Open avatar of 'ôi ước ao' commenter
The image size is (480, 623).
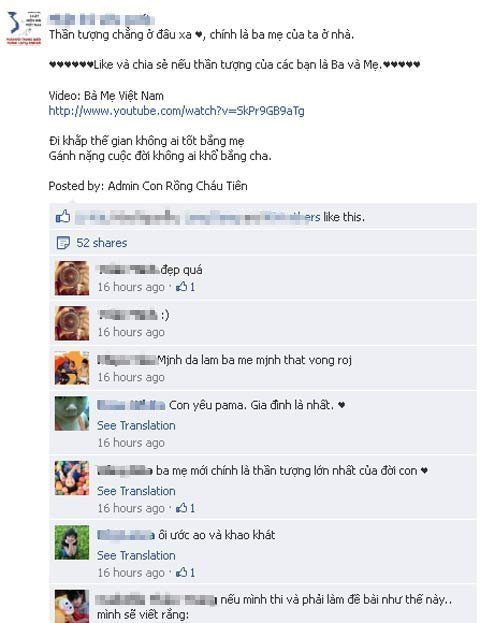click(72, 542)
